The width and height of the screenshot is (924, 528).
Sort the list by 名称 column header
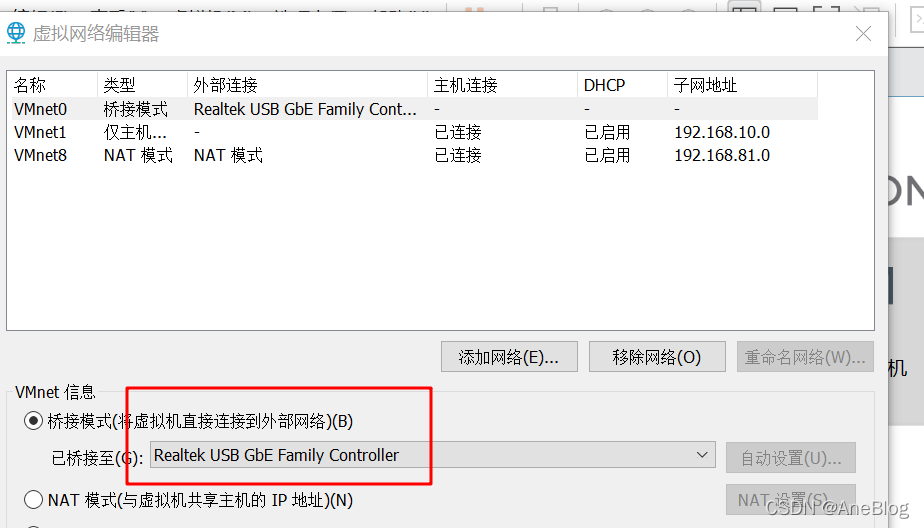(x=54, y=85)
